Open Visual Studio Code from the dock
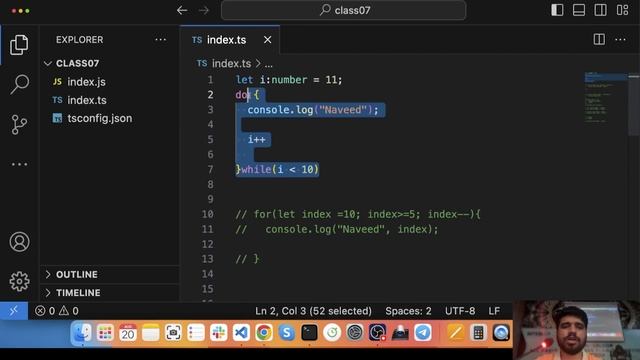 241,333
